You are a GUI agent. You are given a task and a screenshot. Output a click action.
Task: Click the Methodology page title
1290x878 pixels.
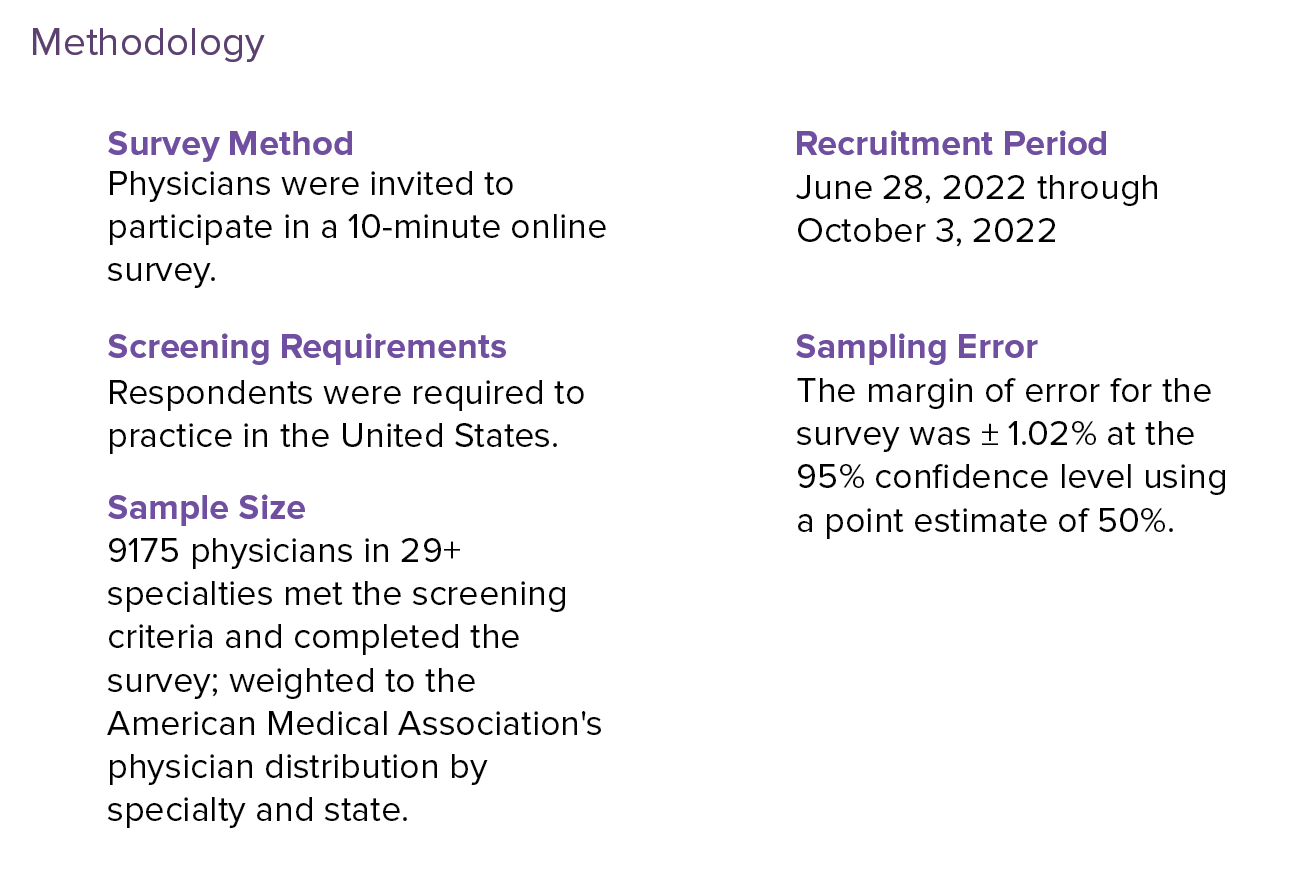pos(147,43)
